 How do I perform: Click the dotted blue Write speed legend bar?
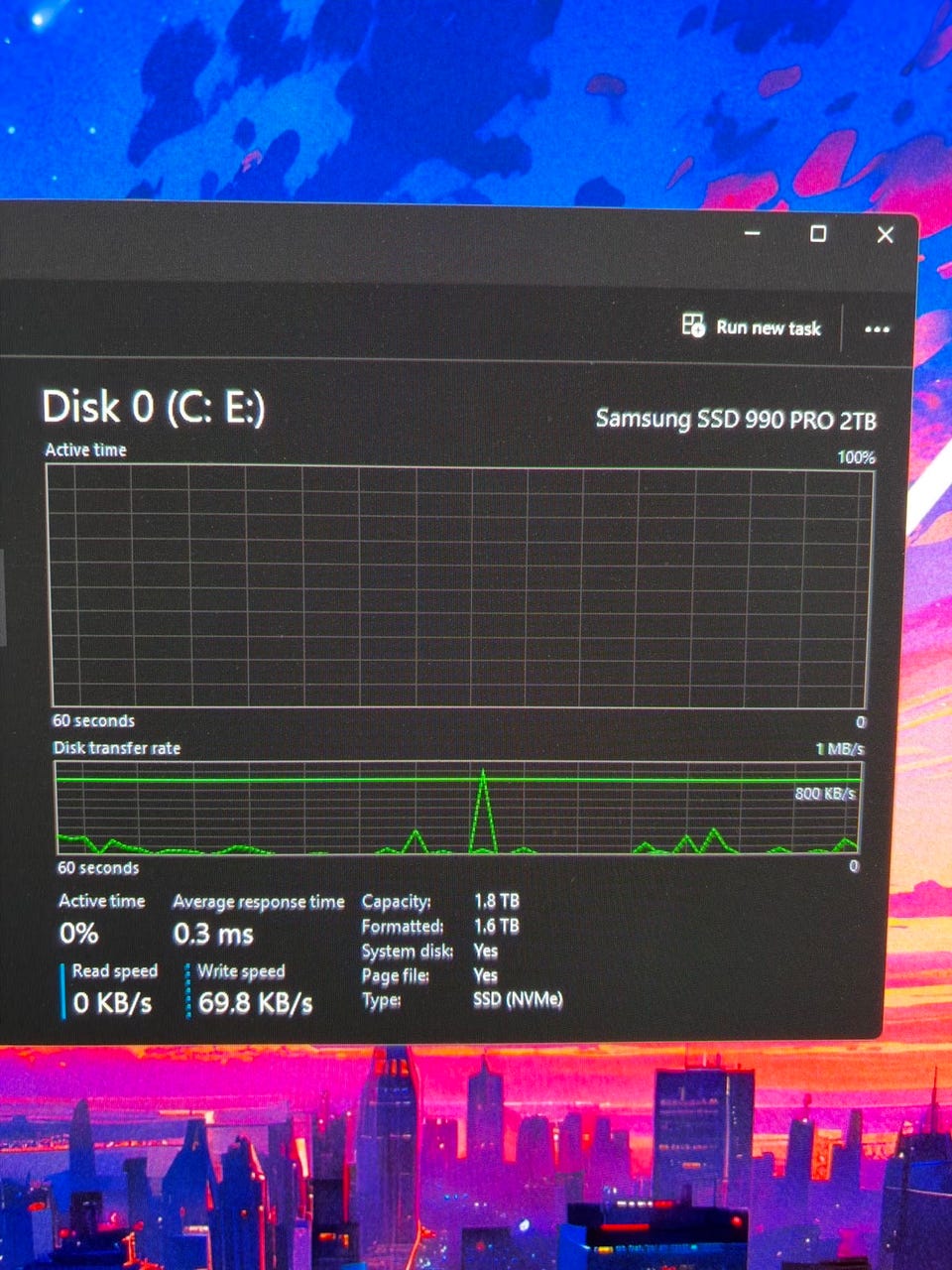[187, 990]
